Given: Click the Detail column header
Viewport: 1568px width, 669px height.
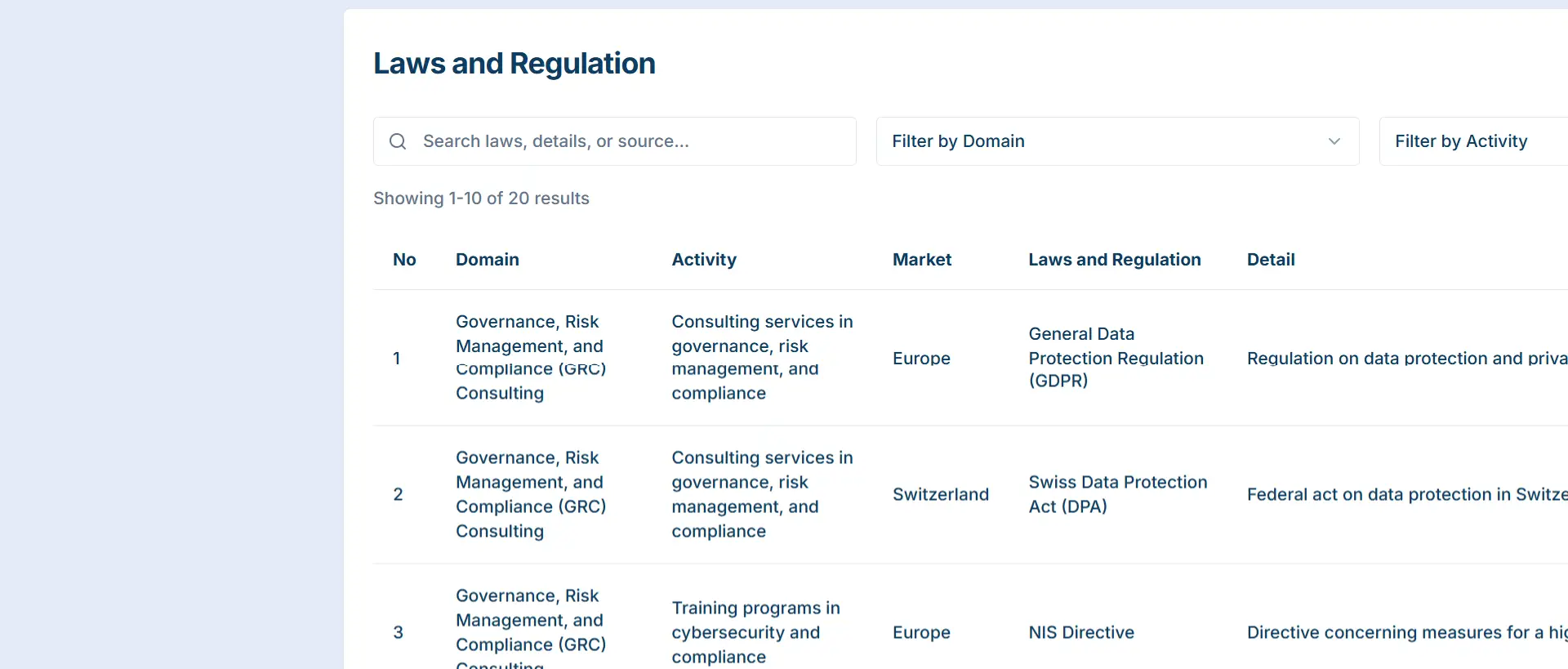Looking at the screenshot, I should [x=1270, y=260].
